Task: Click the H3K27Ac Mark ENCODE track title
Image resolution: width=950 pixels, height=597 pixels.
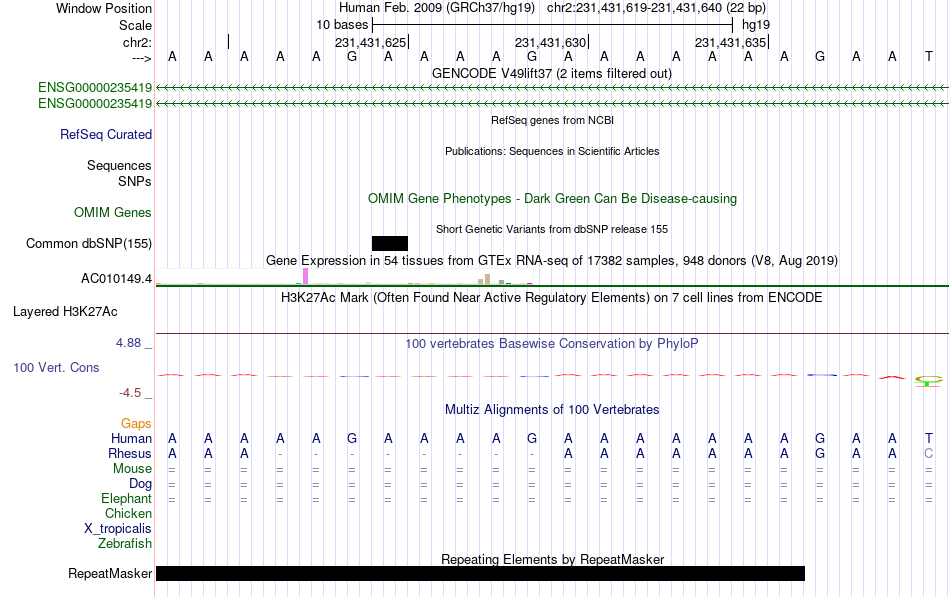Action: [x=552, y=298]
